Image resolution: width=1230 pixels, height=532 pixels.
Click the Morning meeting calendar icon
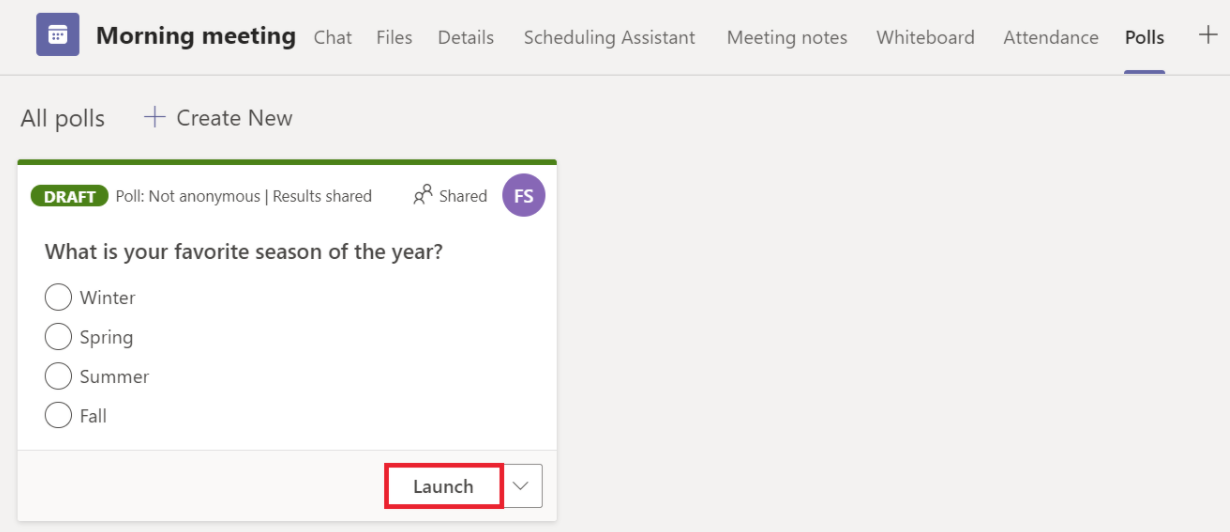pyautogui.click(x=58, y=35)
